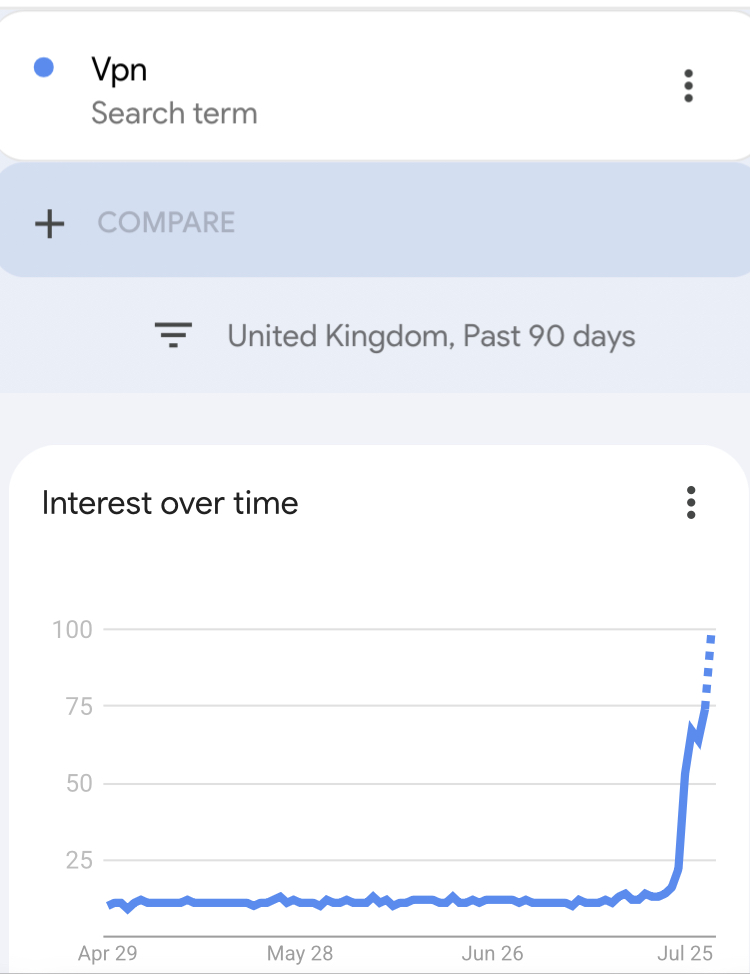Click the Jul 25 date label
Image resolution: width=750 pixels, height=974 pixels.
pyautogui.click(x=687, y=953)
